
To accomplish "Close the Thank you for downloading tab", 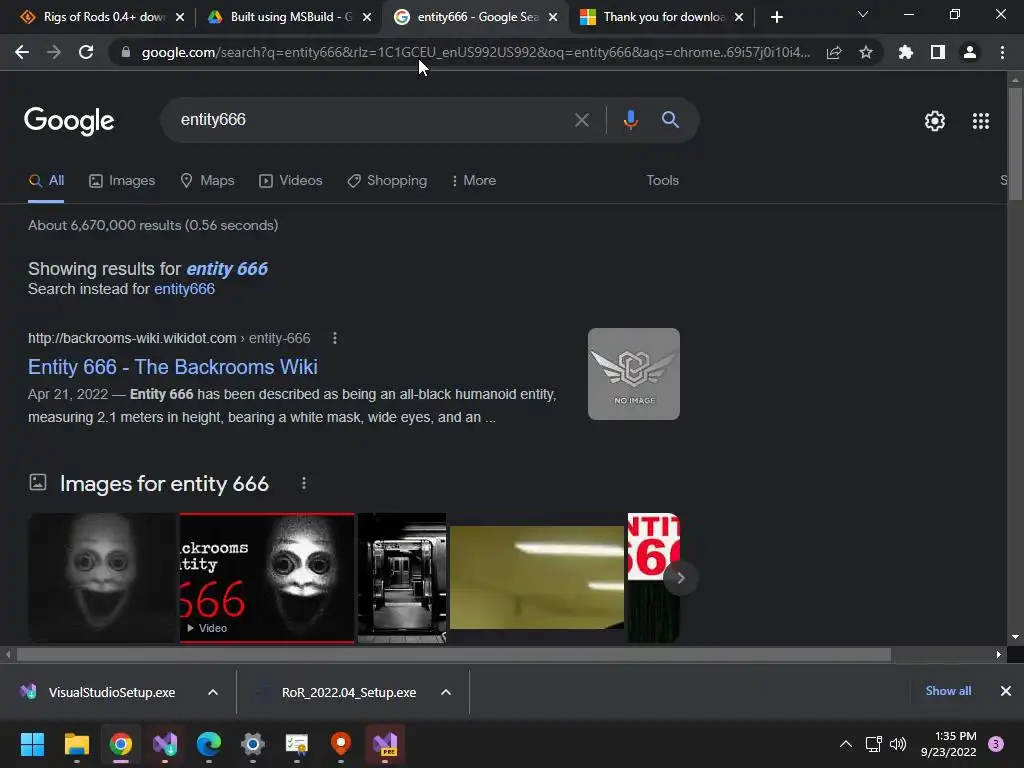I will tap(739, 17).
